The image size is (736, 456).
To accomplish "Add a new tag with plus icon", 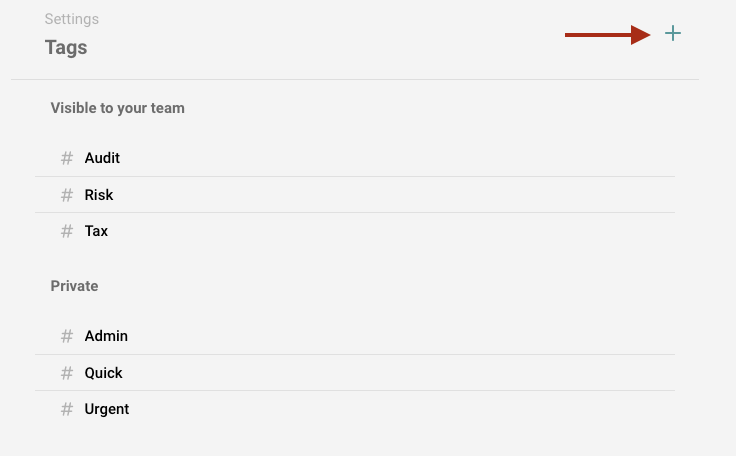I will click(673, 33).
